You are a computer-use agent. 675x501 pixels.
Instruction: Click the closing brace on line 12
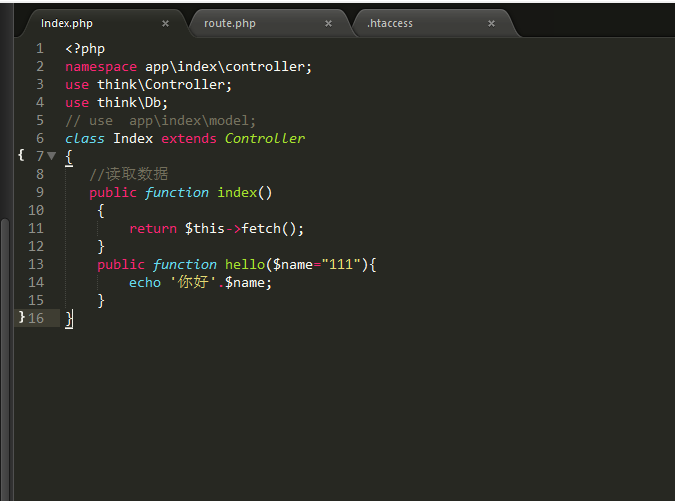[x=101, y=247]
